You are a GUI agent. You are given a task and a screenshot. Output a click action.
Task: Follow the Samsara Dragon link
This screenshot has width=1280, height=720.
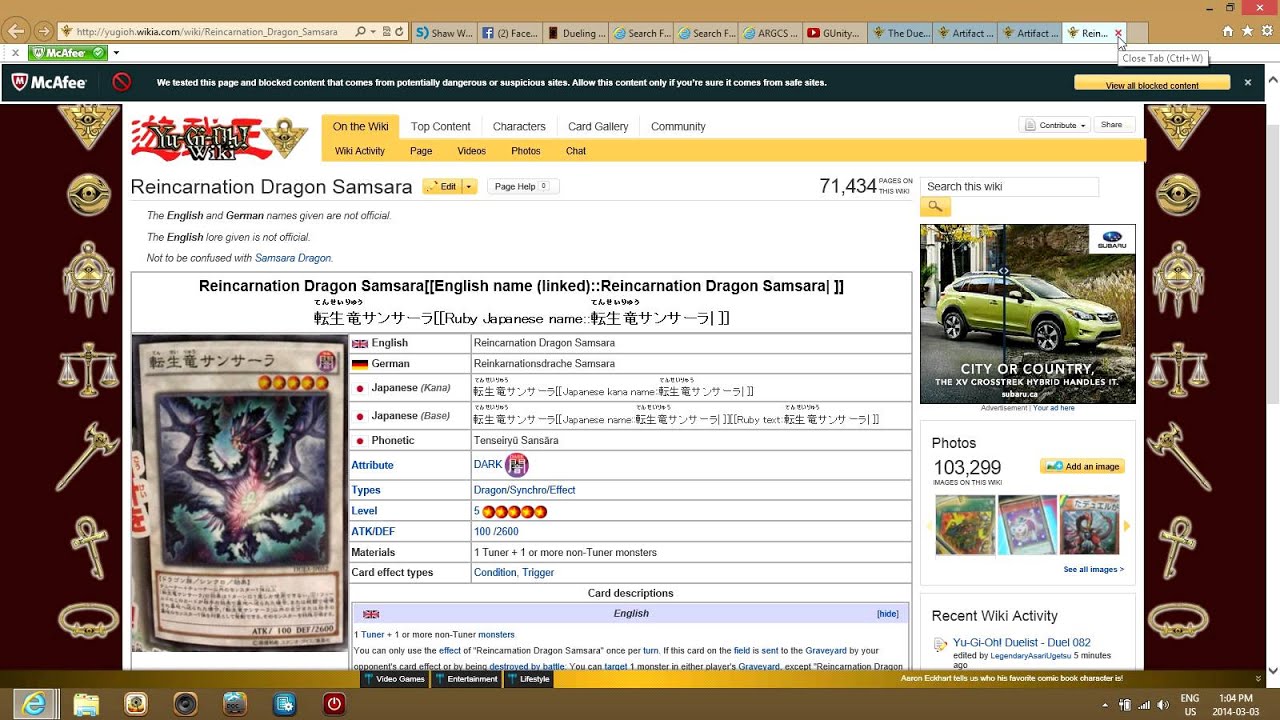coord(293,258)
